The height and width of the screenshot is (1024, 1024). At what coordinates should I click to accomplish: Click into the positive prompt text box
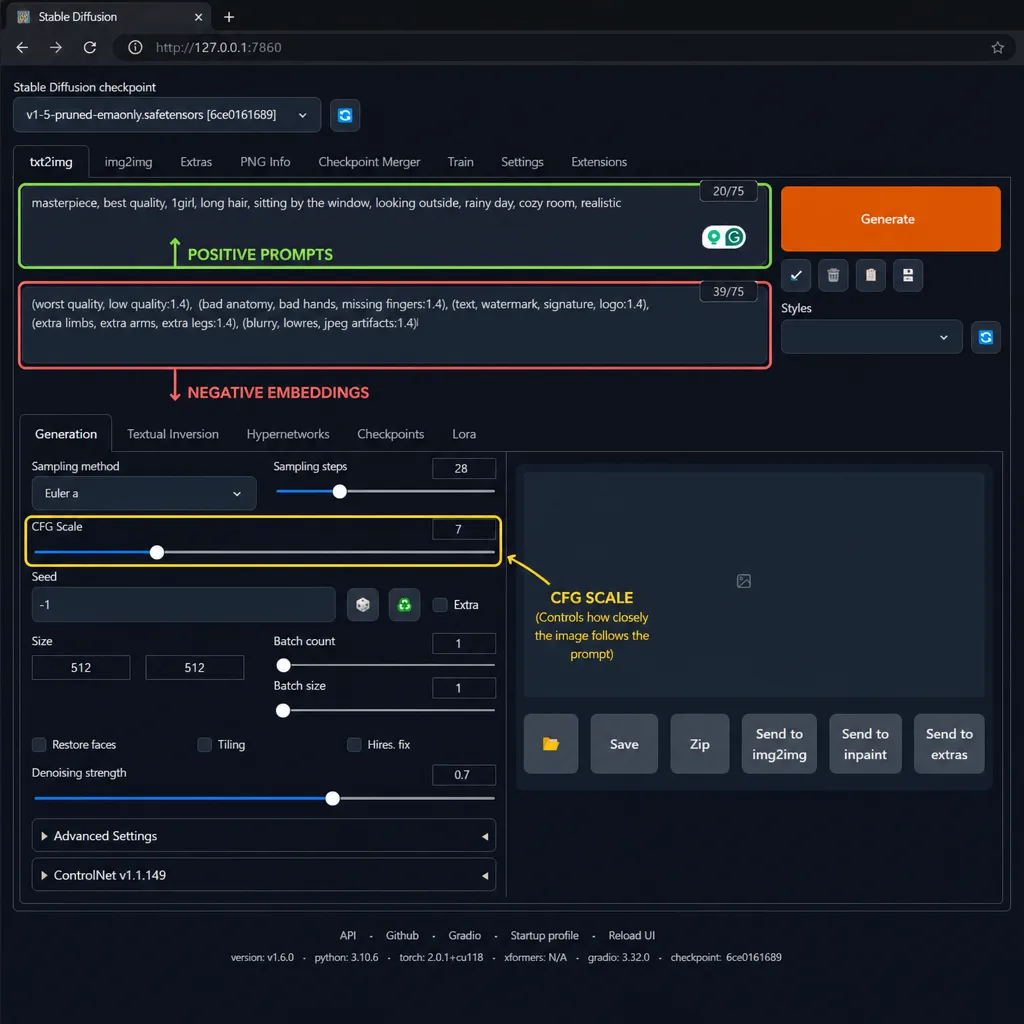(x=394, y=226)
